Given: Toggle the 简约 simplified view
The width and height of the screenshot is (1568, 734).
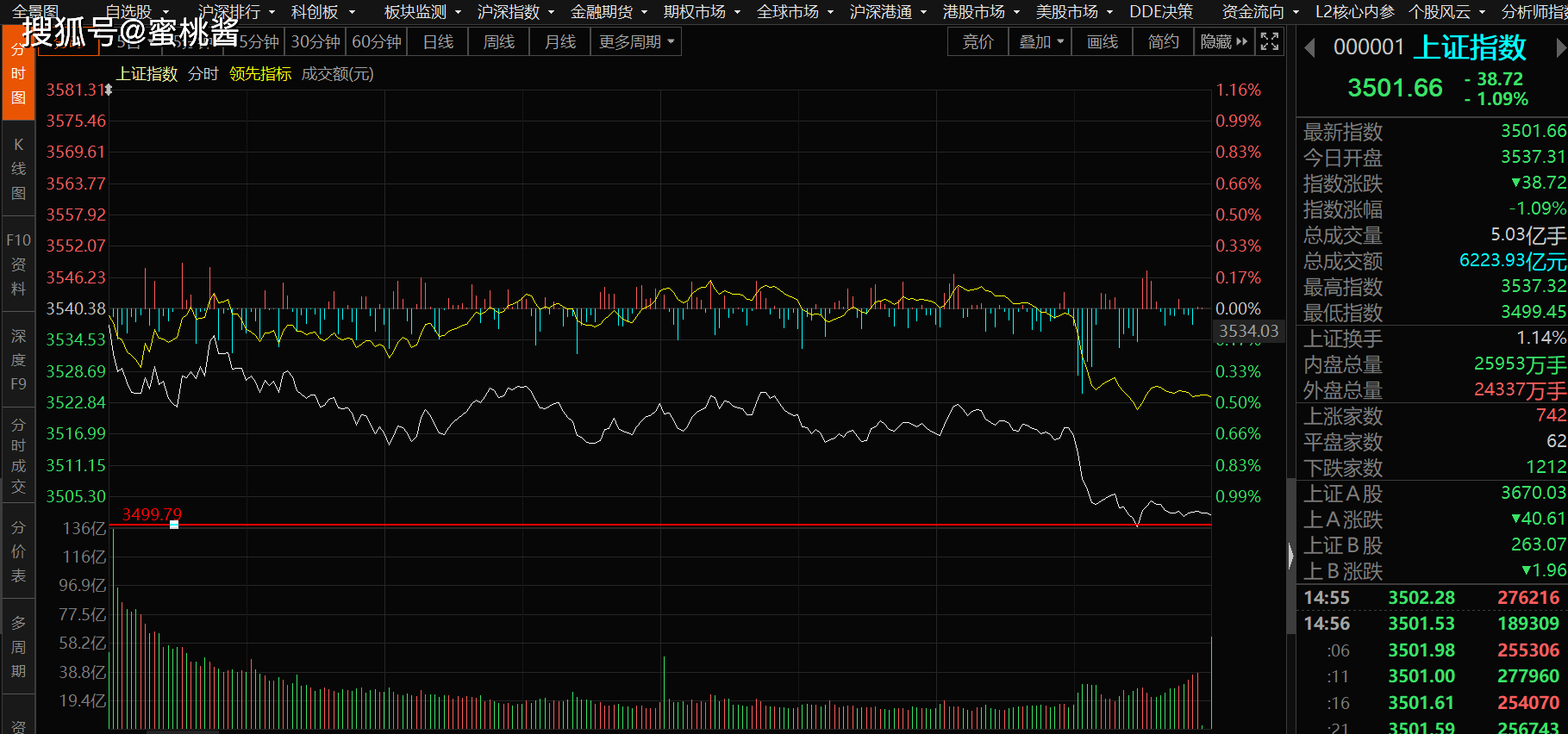Looking at the screenshot, I should click(x=1163, y=41).
